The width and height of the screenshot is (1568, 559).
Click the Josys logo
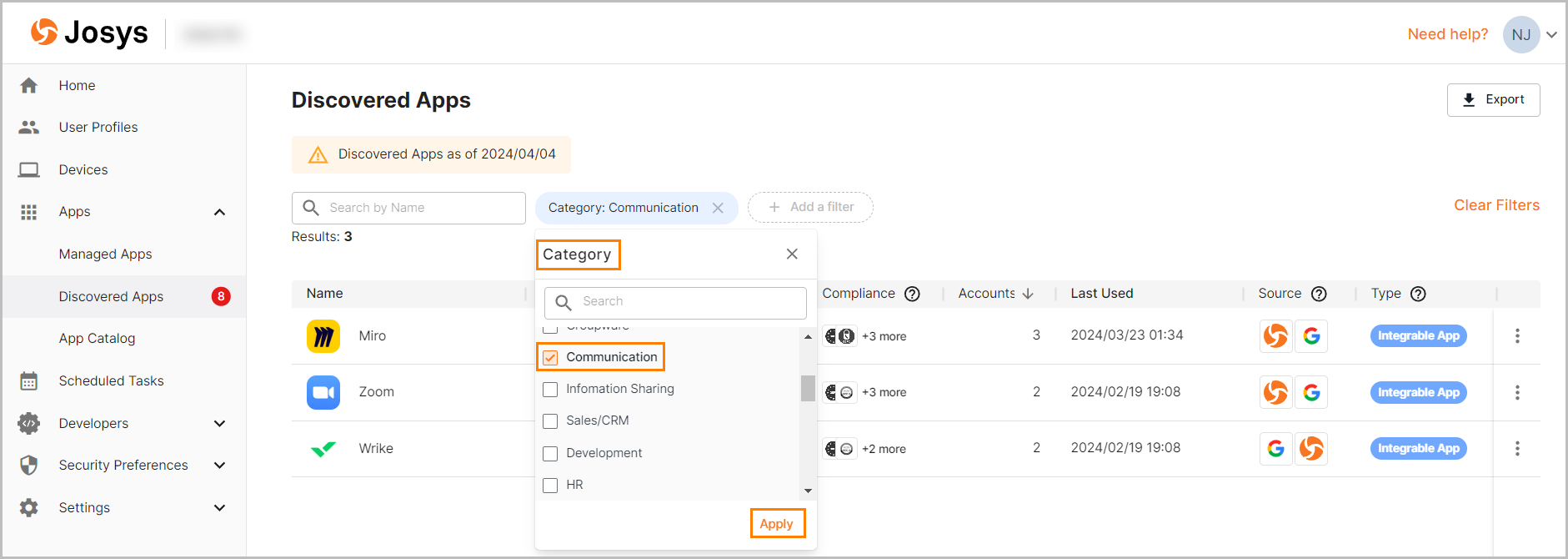click(89, 33)
